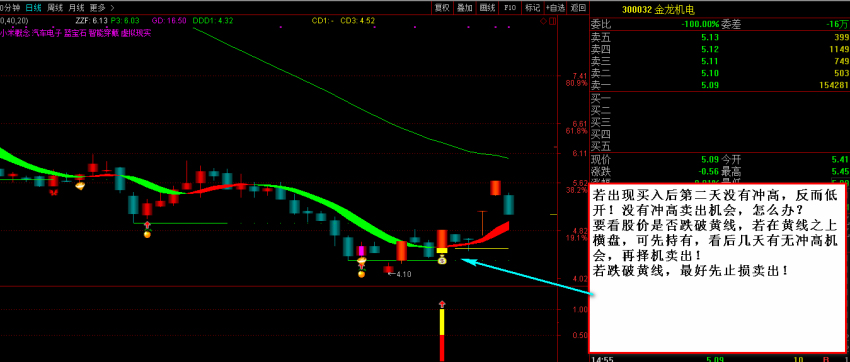850x362 pixels.
Task: Open the 小米概念 concept link
Action: tap(15, 33)
